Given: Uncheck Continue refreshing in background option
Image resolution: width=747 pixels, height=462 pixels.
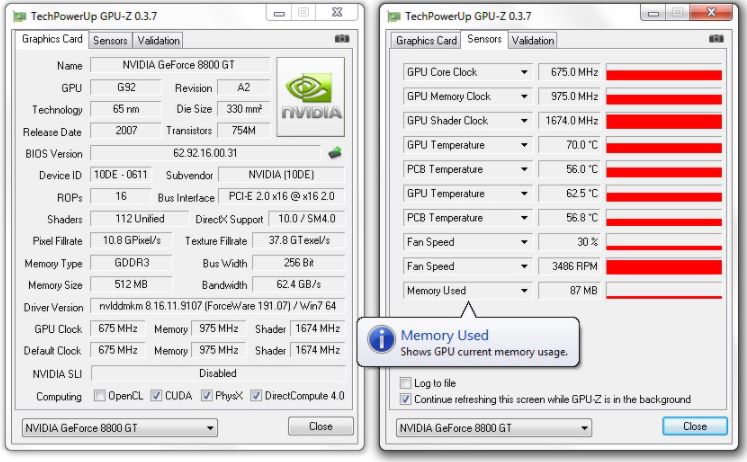Looking at the screenshot, I should click(405, 399).
